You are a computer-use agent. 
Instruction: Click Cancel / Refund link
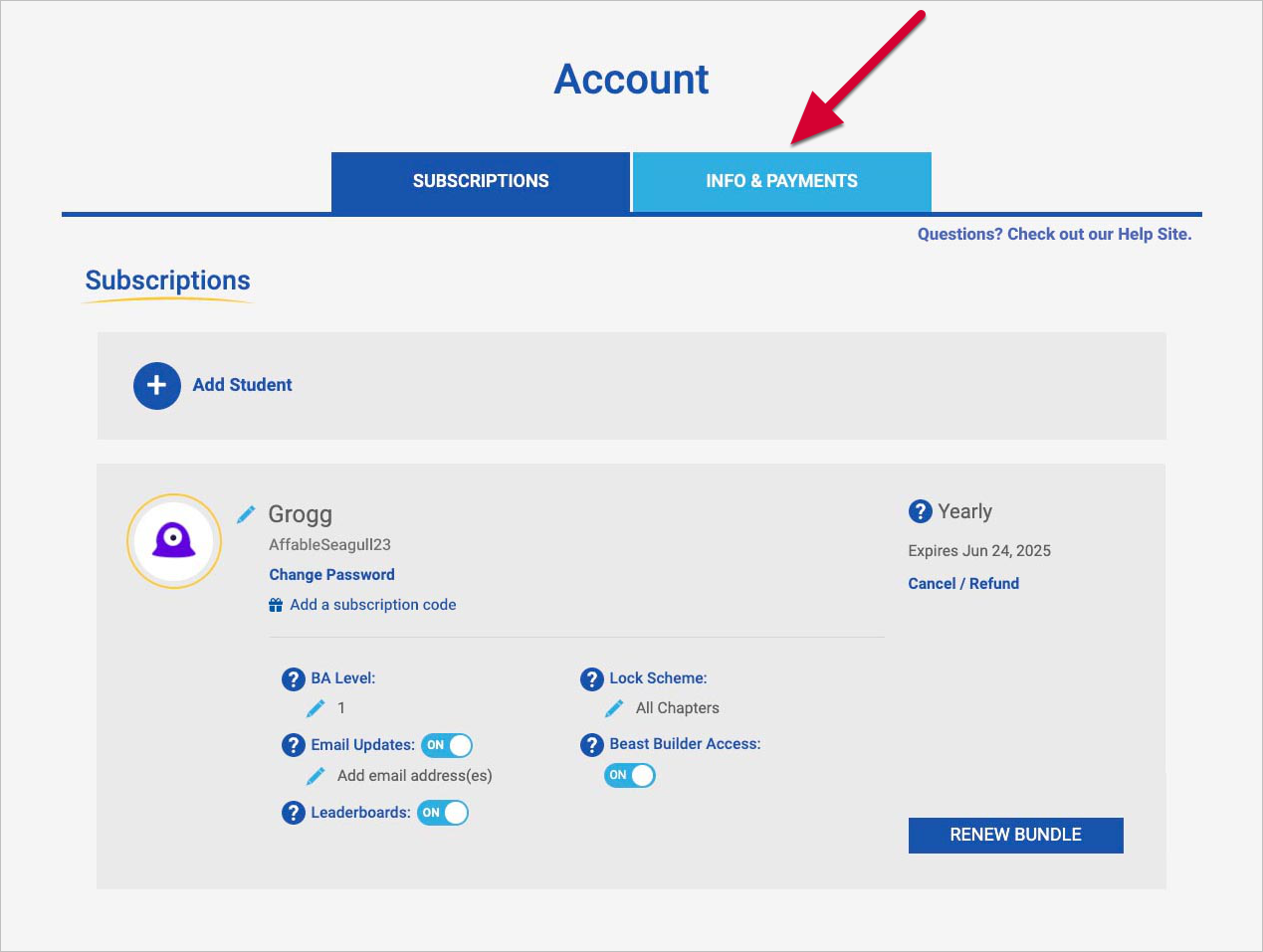(963, 584)
